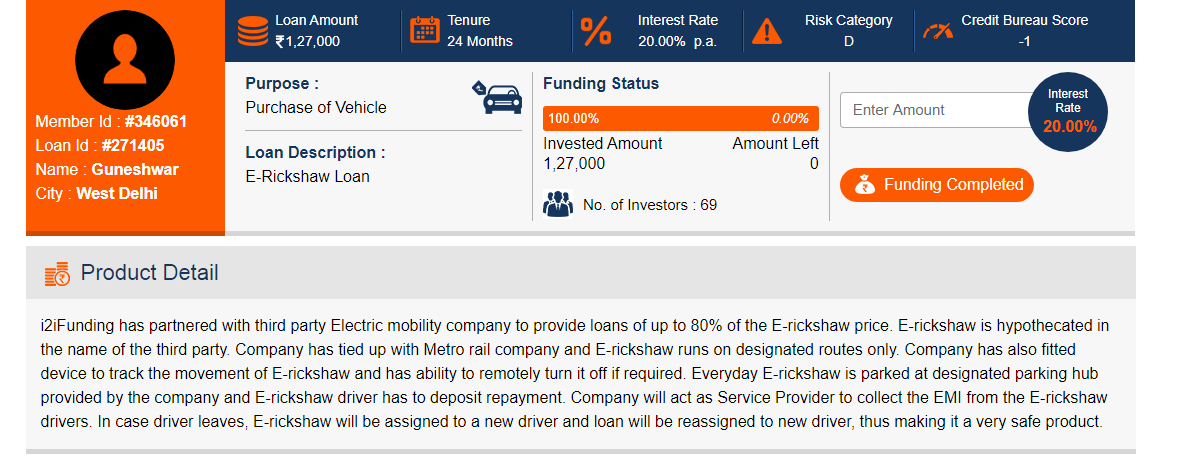1177x460 pixels.
Task: Click the Loan Id #271405 text
Action: coord(100,146)
